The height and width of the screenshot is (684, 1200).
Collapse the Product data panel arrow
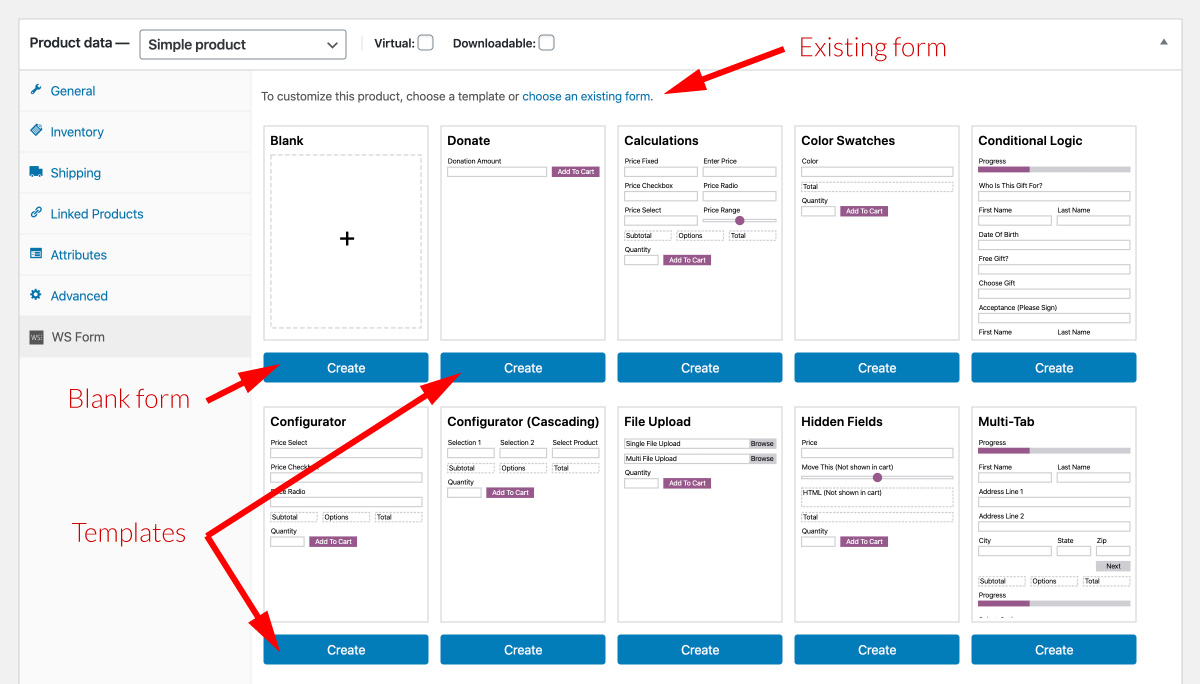click(x=1163, y=42)
